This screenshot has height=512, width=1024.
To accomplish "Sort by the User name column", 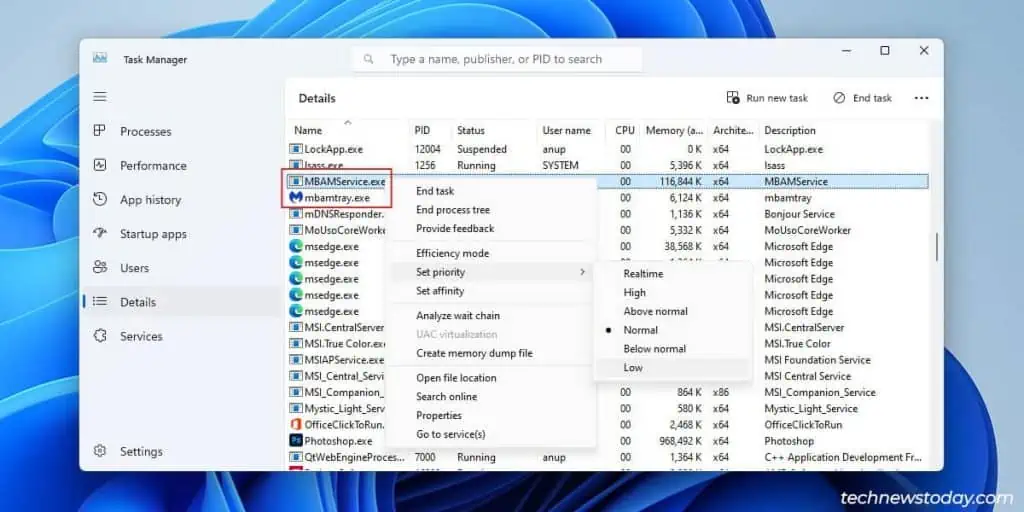I will tap(571, 130).
